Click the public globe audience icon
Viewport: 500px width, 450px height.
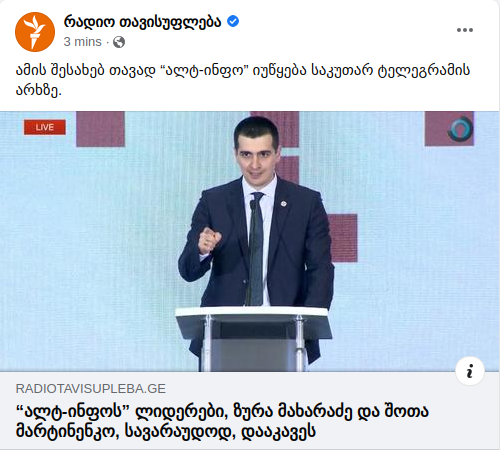[x=119, y=42]
